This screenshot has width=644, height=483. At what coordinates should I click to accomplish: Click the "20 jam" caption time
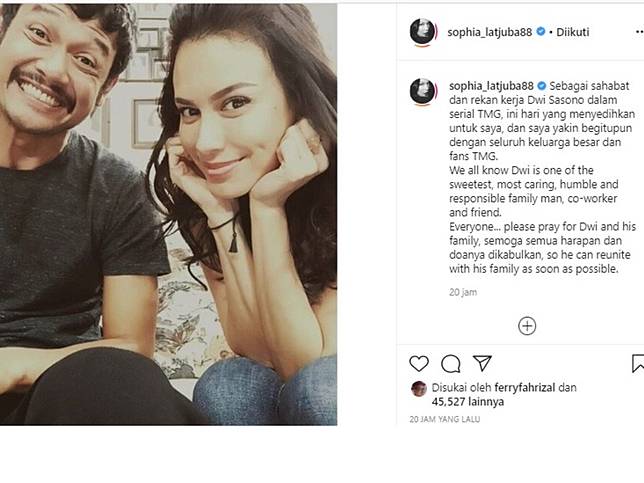(463, 292)
